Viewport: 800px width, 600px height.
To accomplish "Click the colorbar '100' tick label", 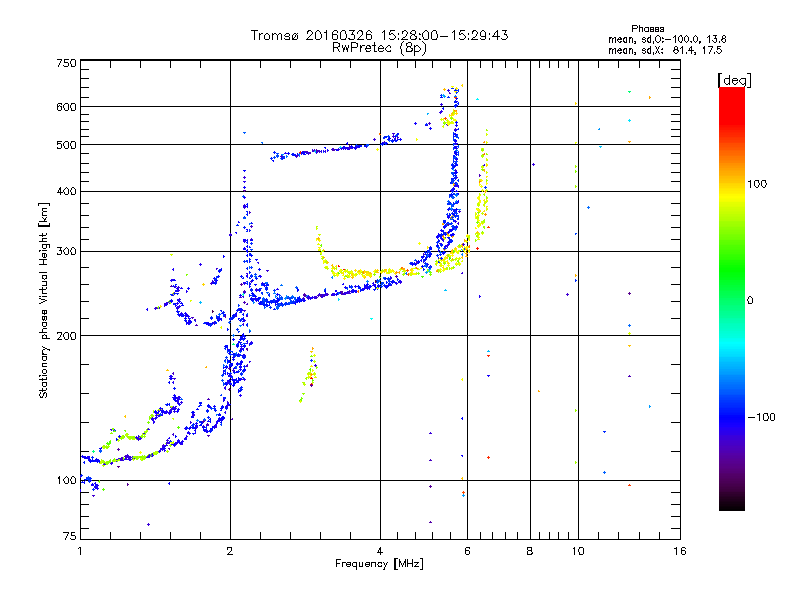I will [757, 184].
